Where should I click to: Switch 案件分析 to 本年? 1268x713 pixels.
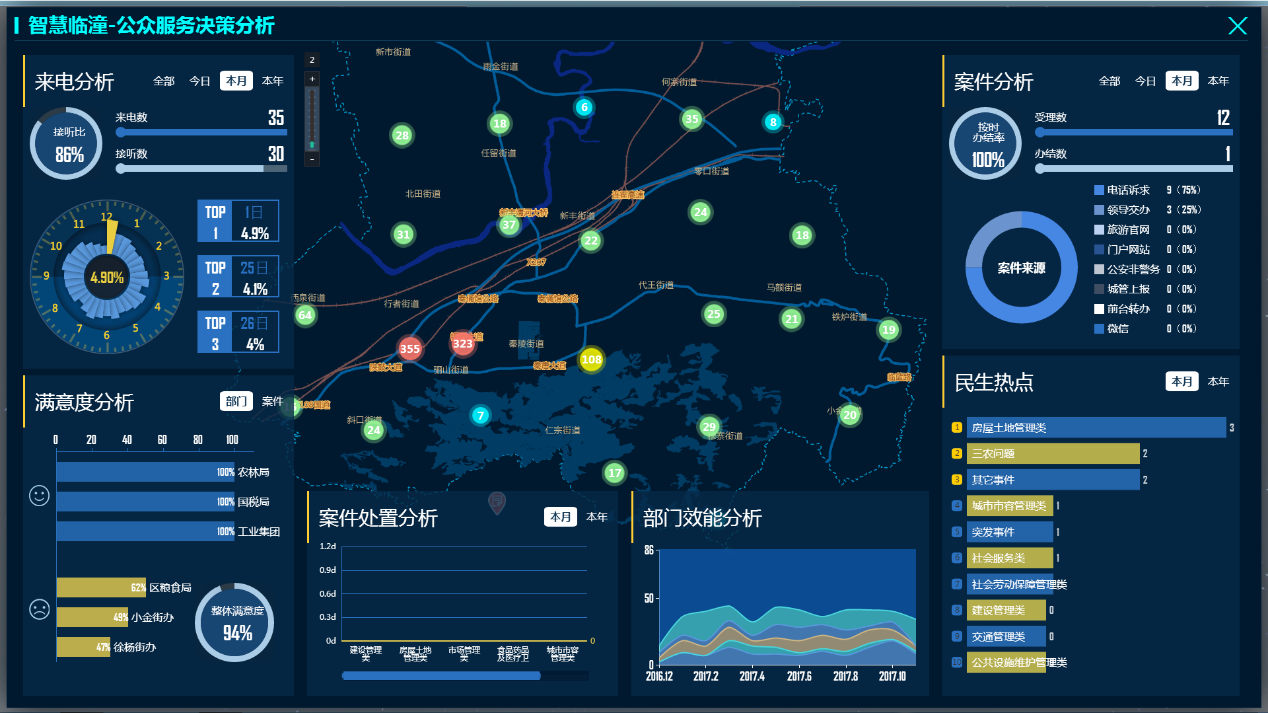coord(1218,81)
